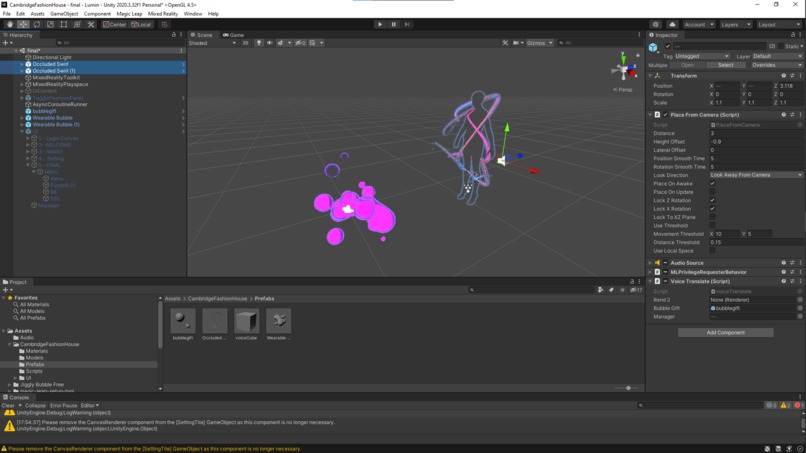Lock the Inspector panel

click(x=792, y=34)
